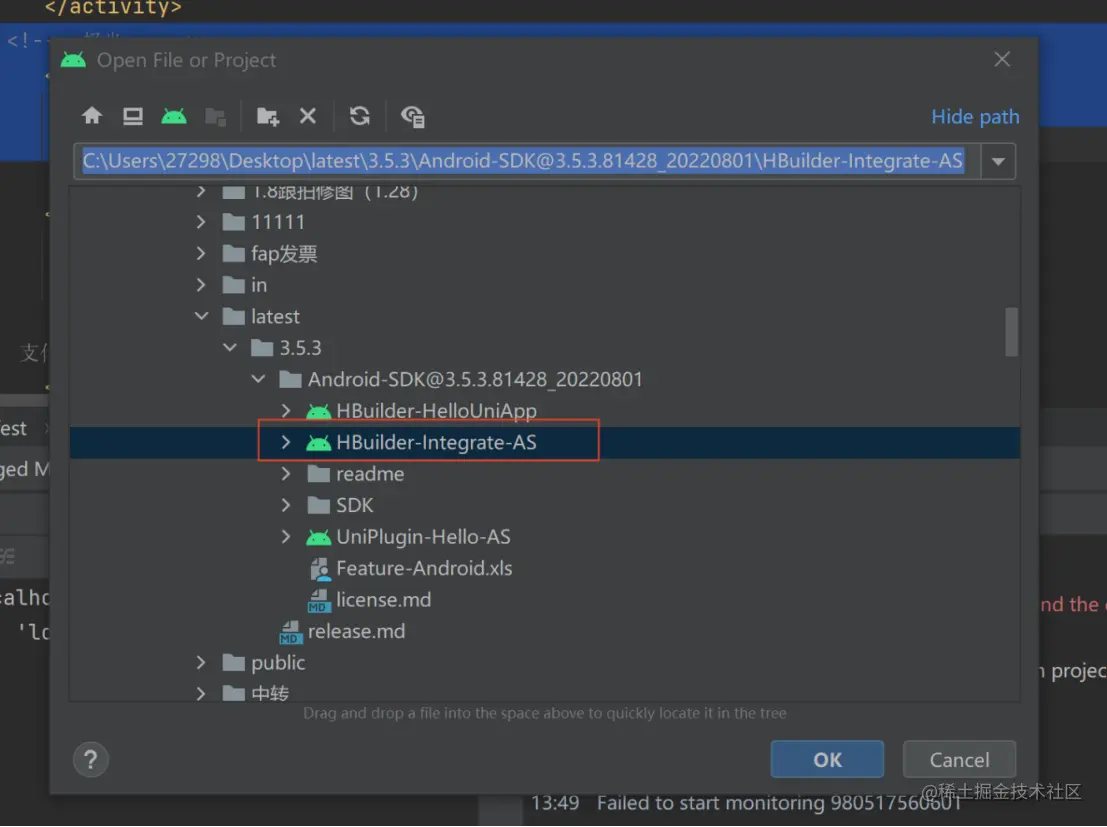Select the module directory toolbar icon
Viewport: 1107px width, 827px height.
215,116
